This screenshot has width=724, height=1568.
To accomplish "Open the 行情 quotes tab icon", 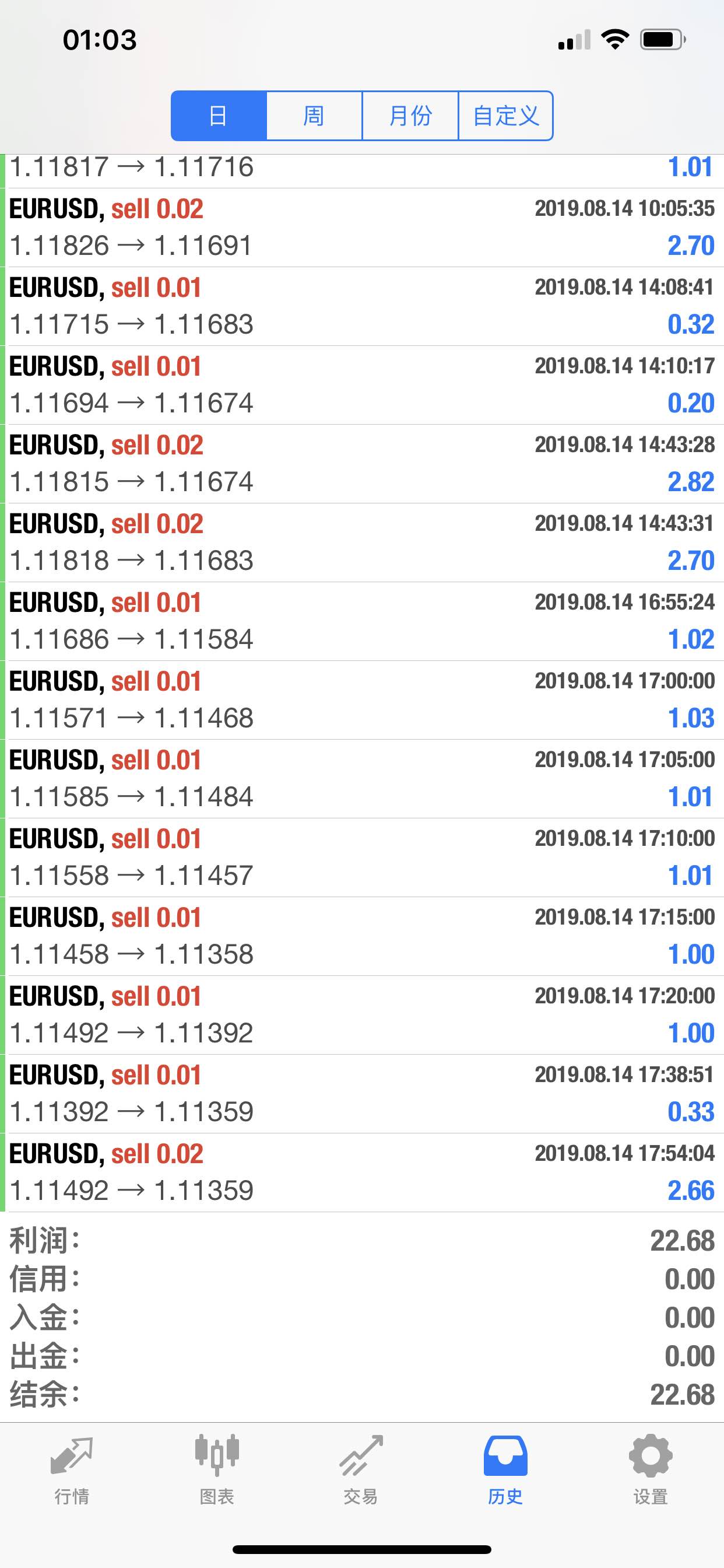I will point(72,1455).
